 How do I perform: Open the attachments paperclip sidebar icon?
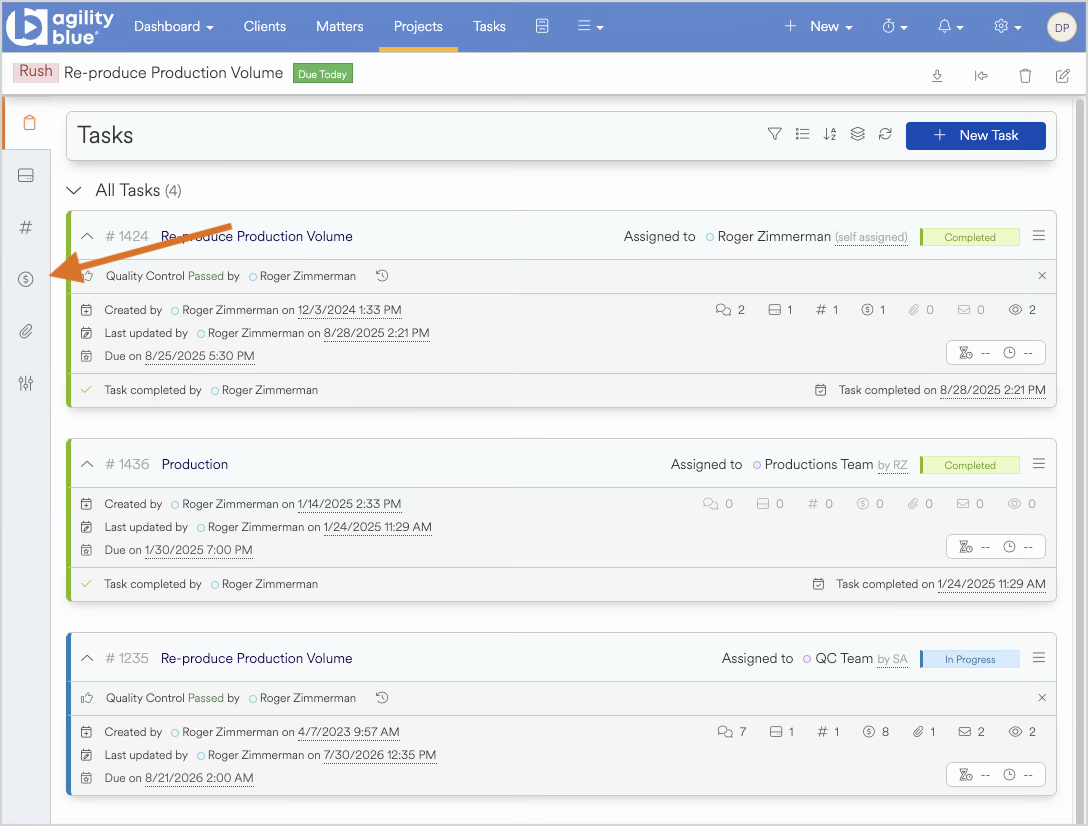pyautogui.click(x=26, y=331)
